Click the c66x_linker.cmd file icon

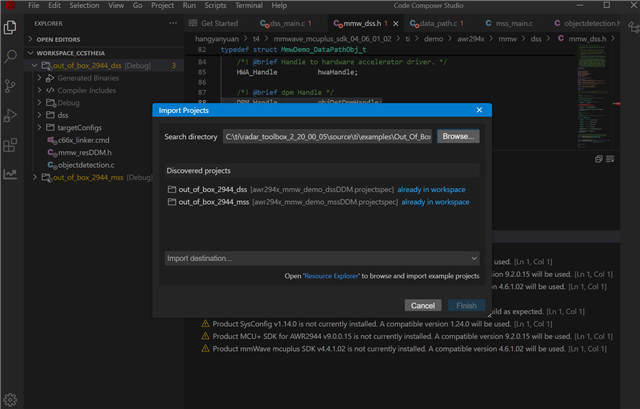(x=52, y=140)
